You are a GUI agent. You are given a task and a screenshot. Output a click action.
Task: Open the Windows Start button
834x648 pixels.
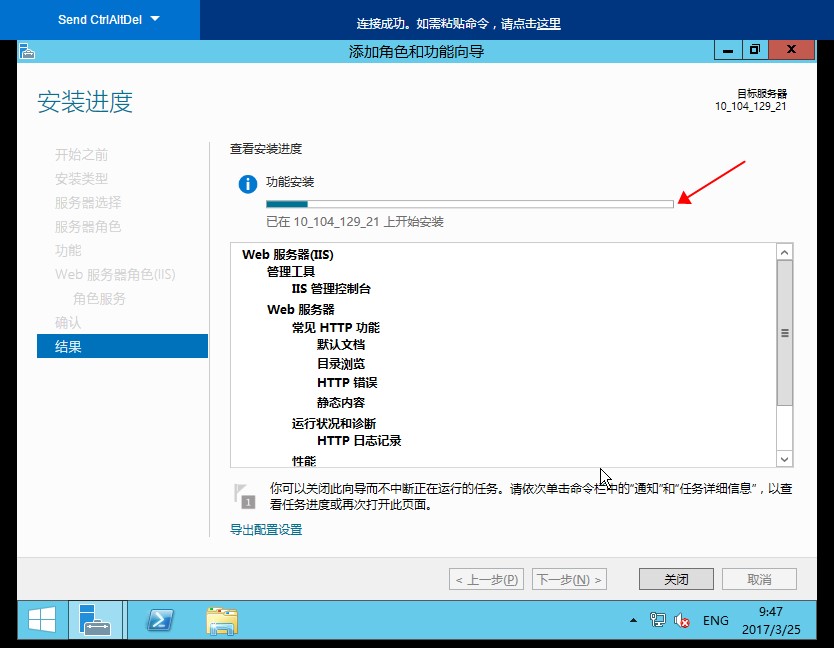click(x=42, y=620)
